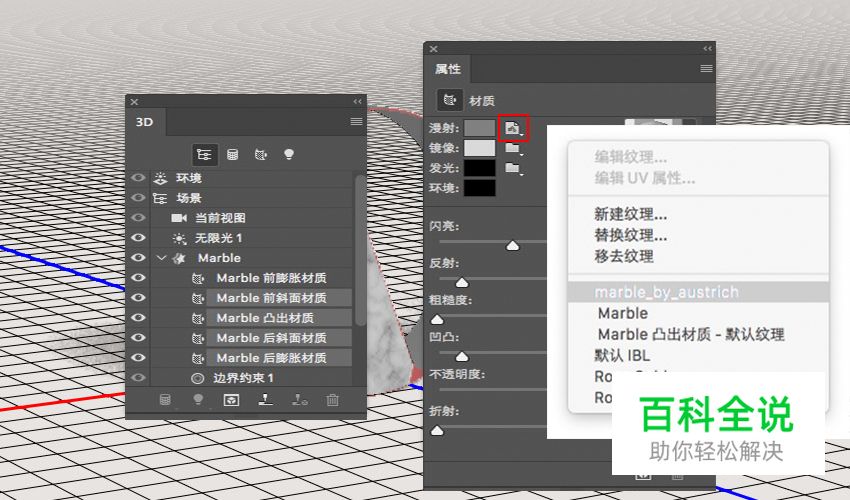Hide Marble 后斜面材质

click(x=138, y=338)
